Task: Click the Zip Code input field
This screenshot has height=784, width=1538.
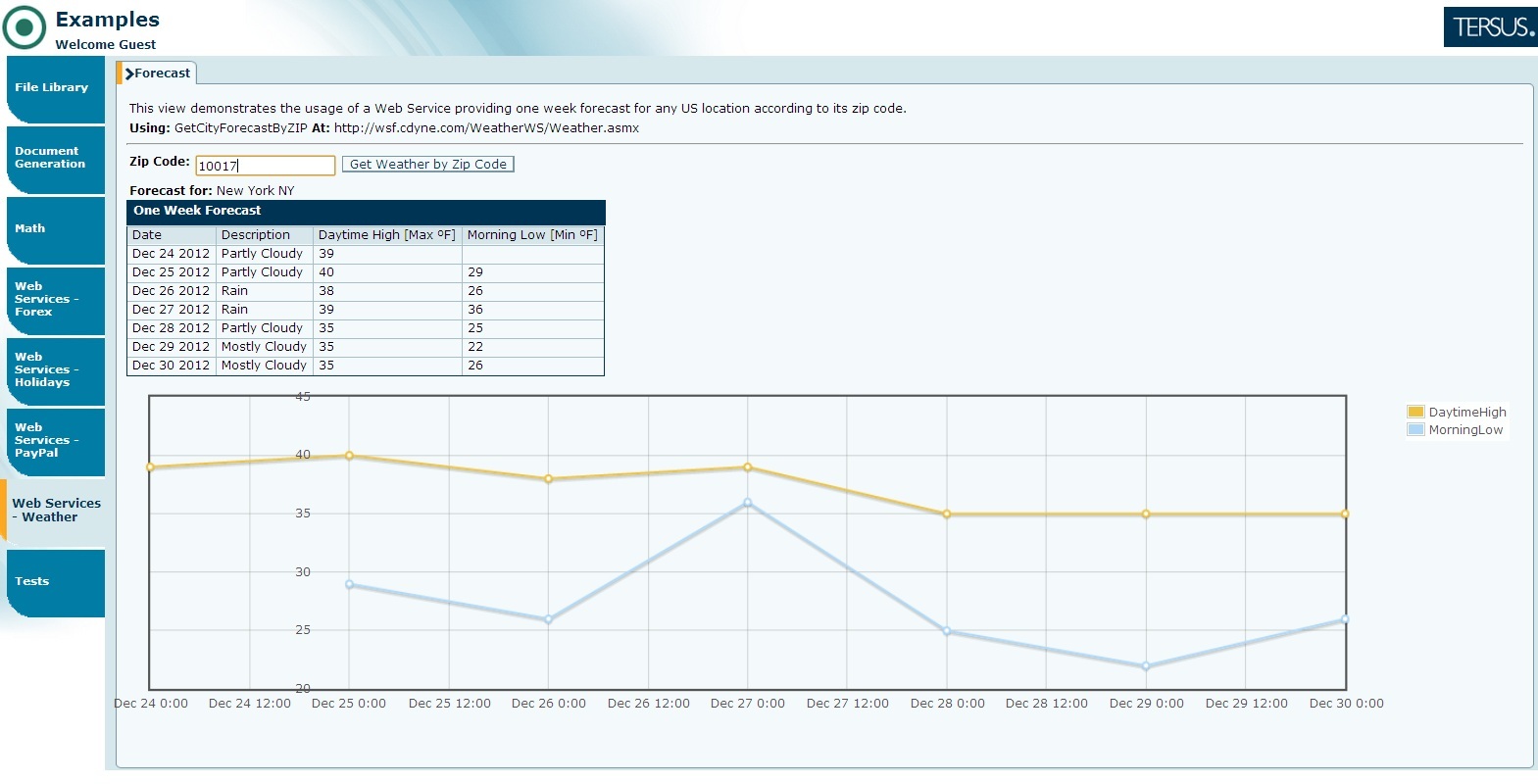Action: coord(265,166)
